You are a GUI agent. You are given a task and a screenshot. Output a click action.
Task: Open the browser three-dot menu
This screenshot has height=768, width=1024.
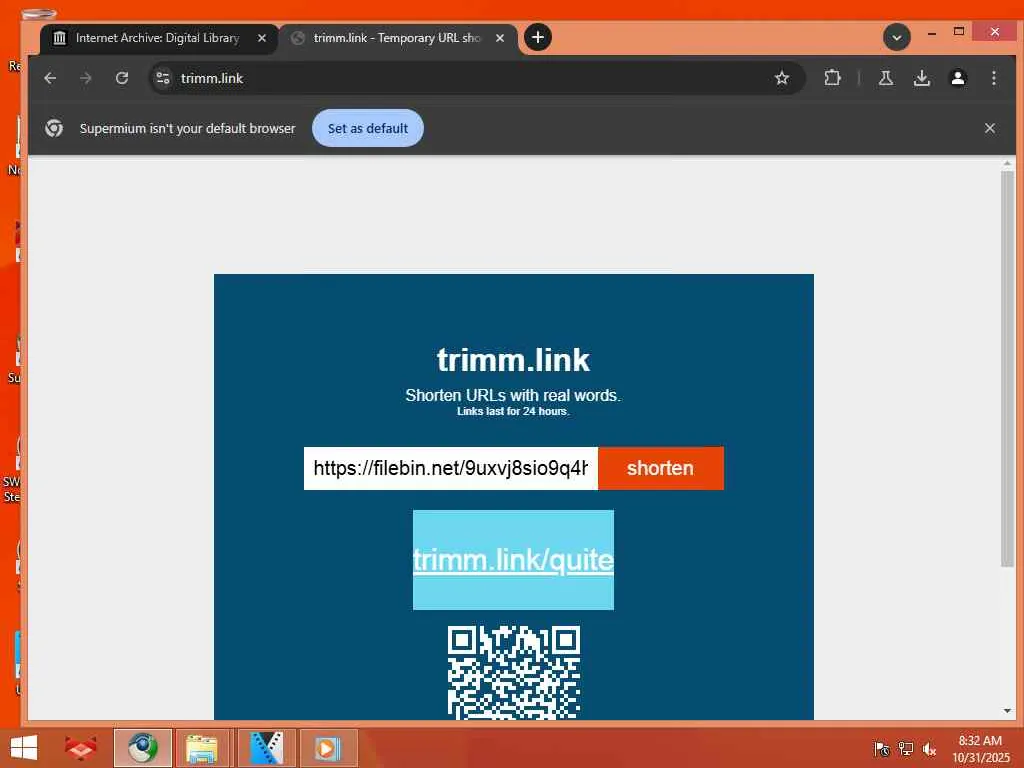coord(993,78)
